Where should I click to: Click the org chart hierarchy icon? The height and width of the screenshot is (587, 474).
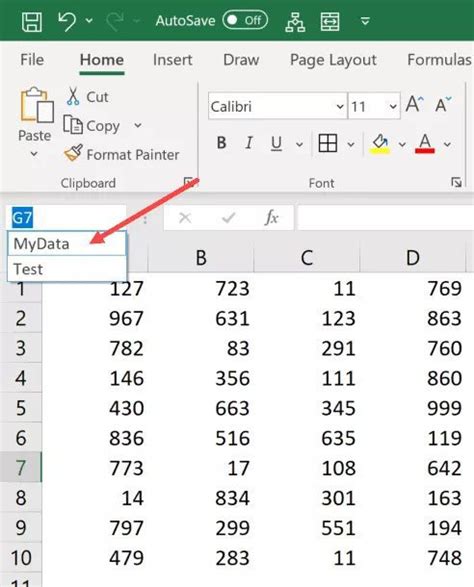(295, 21)
